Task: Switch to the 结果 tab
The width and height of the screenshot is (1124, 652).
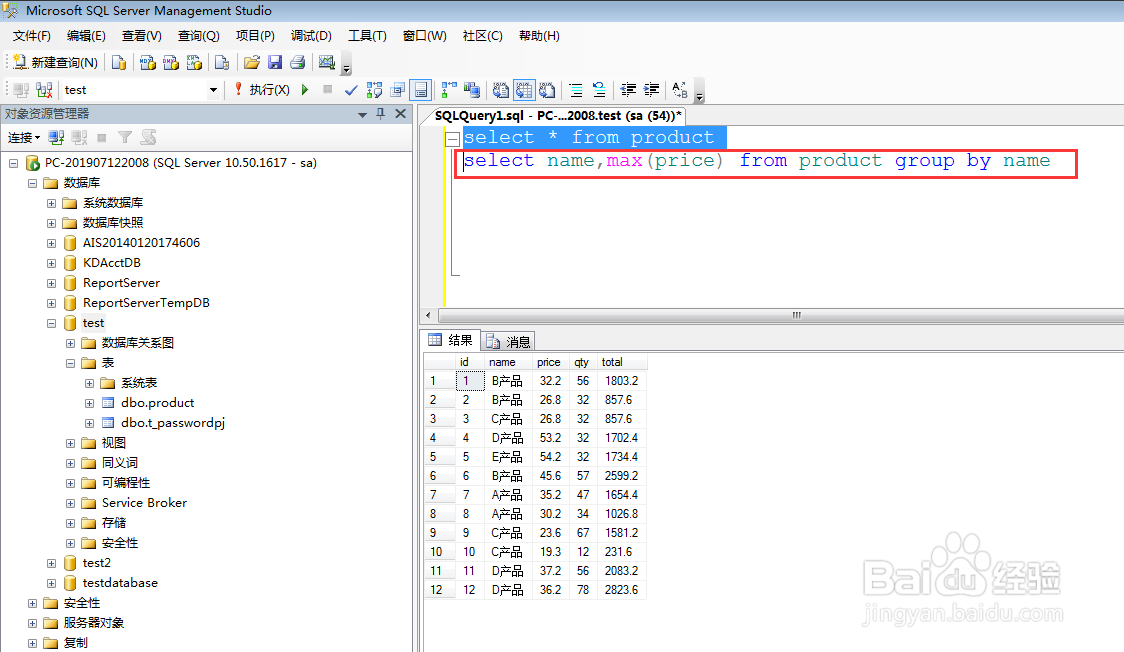Action: [451, 340]
